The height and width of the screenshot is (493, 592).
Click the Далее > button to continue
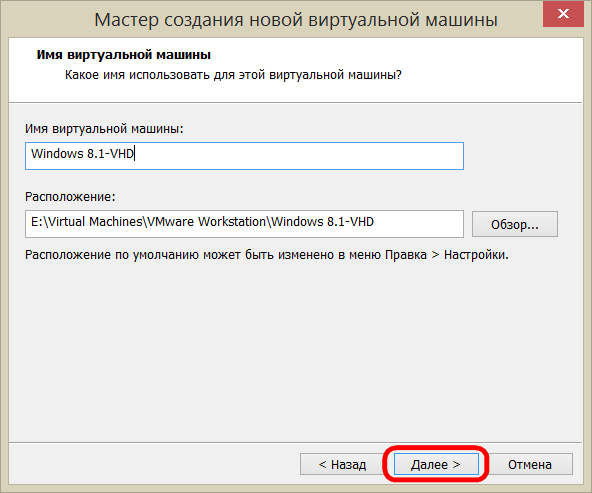[x=436, y=464]
